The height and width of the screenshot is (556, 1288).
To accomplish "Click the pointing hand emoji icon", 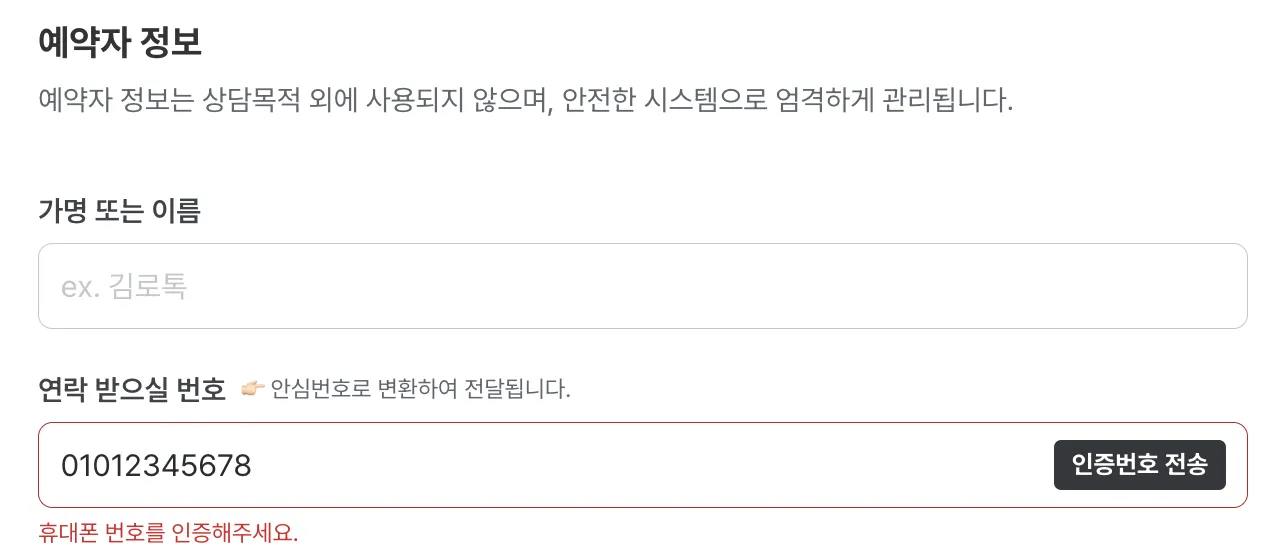I will (x=253, y=389).
